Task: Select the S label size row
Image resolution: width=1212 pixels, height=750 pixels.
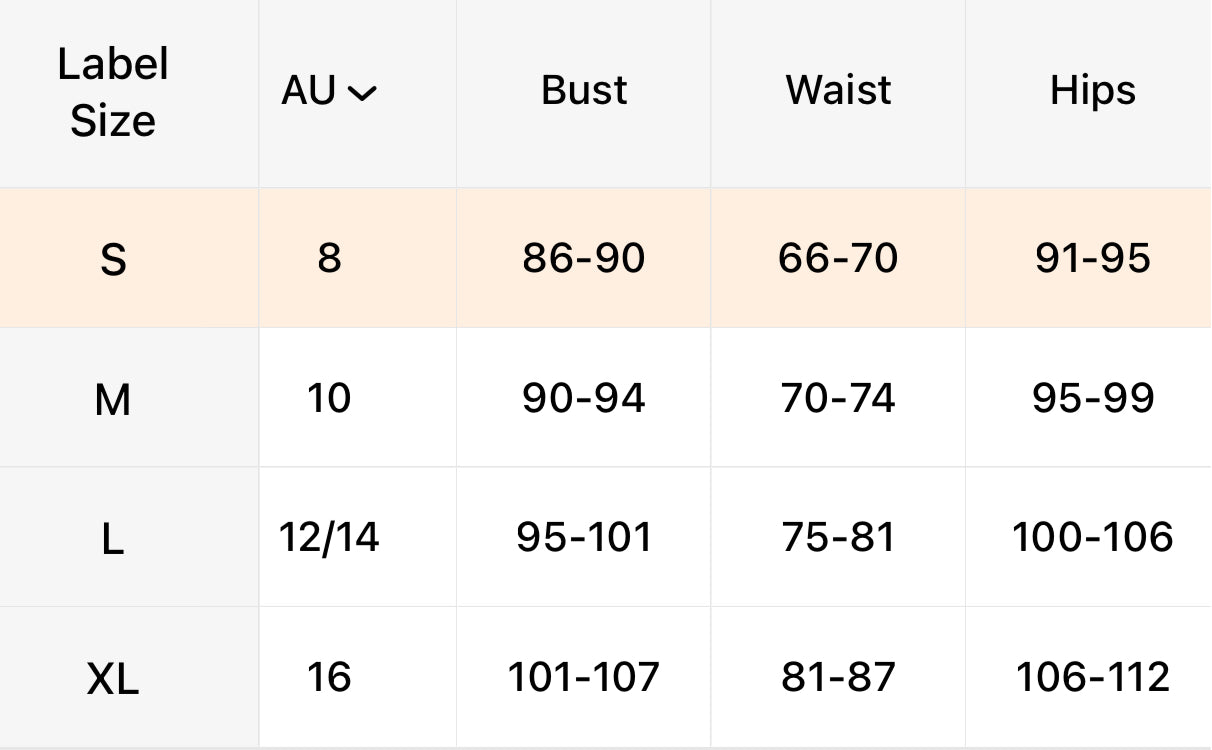Action: (113, 260)
